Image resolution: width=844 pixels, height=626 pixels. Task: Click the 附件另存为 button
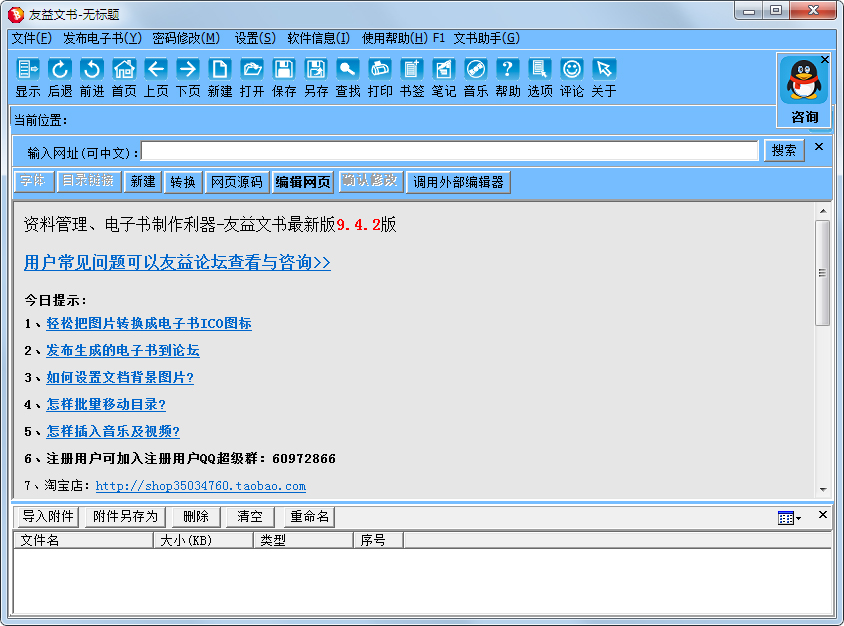(125, 517)
